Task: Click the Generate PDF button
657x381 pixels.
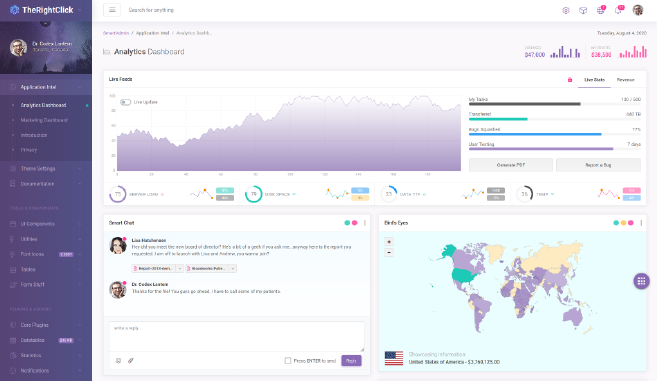Action: (x=511, y=165)
